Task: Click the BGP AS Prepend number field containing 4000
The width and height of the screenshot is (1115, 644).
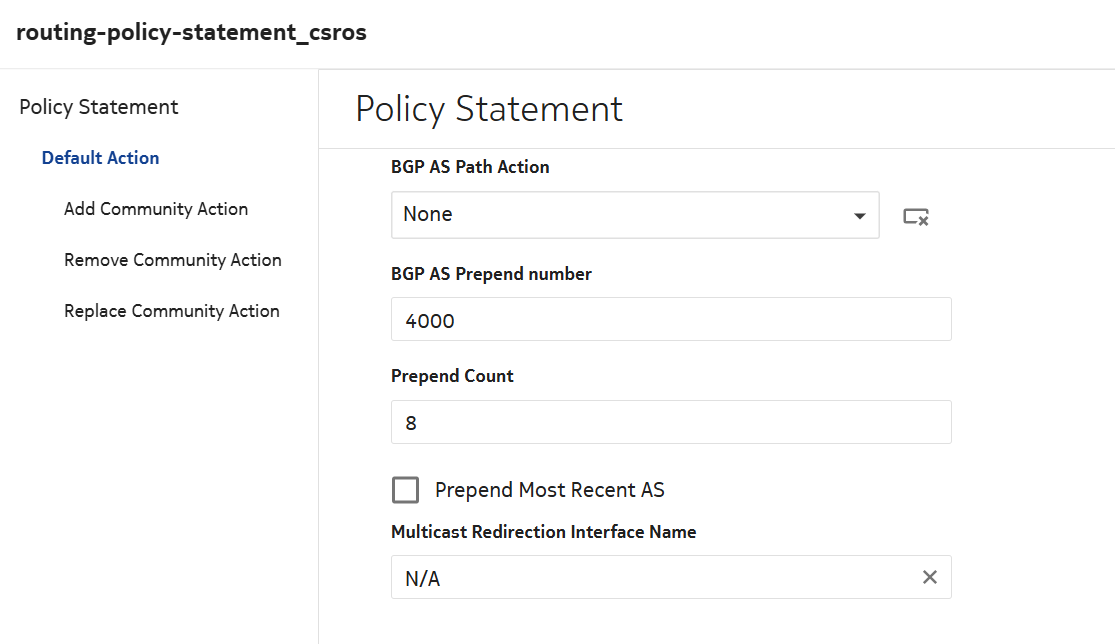Action: point(670,319)
